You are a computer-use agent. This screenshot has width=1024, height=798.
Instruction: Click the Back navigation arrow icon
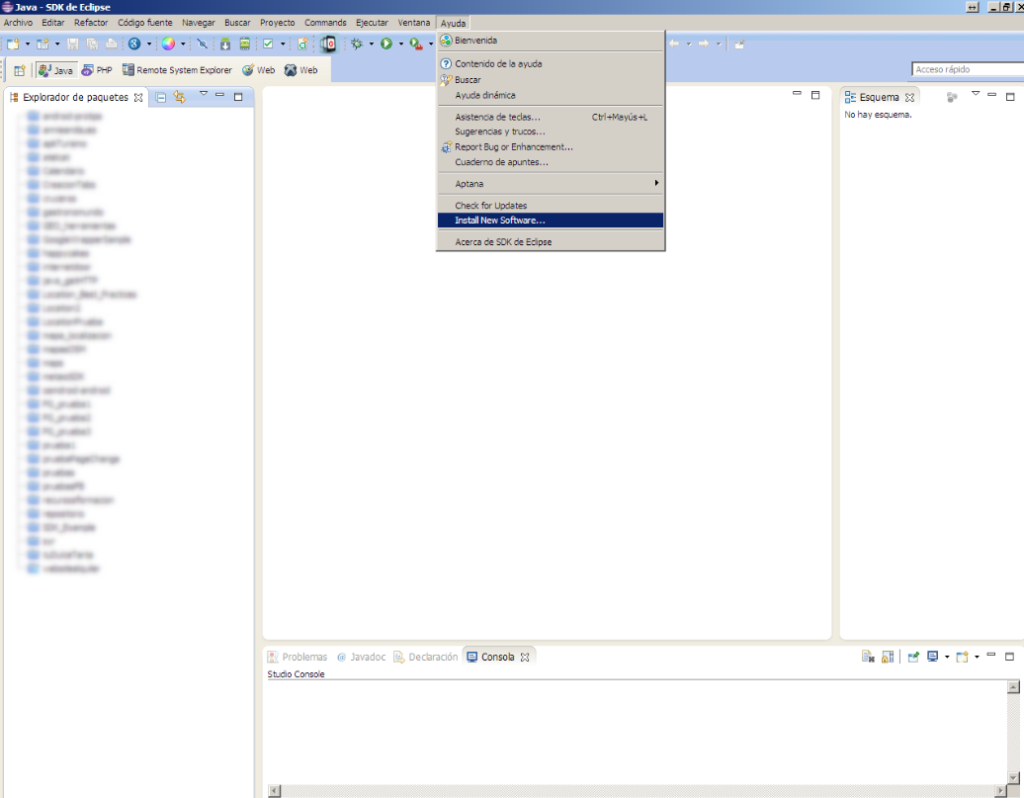(674, 44)
